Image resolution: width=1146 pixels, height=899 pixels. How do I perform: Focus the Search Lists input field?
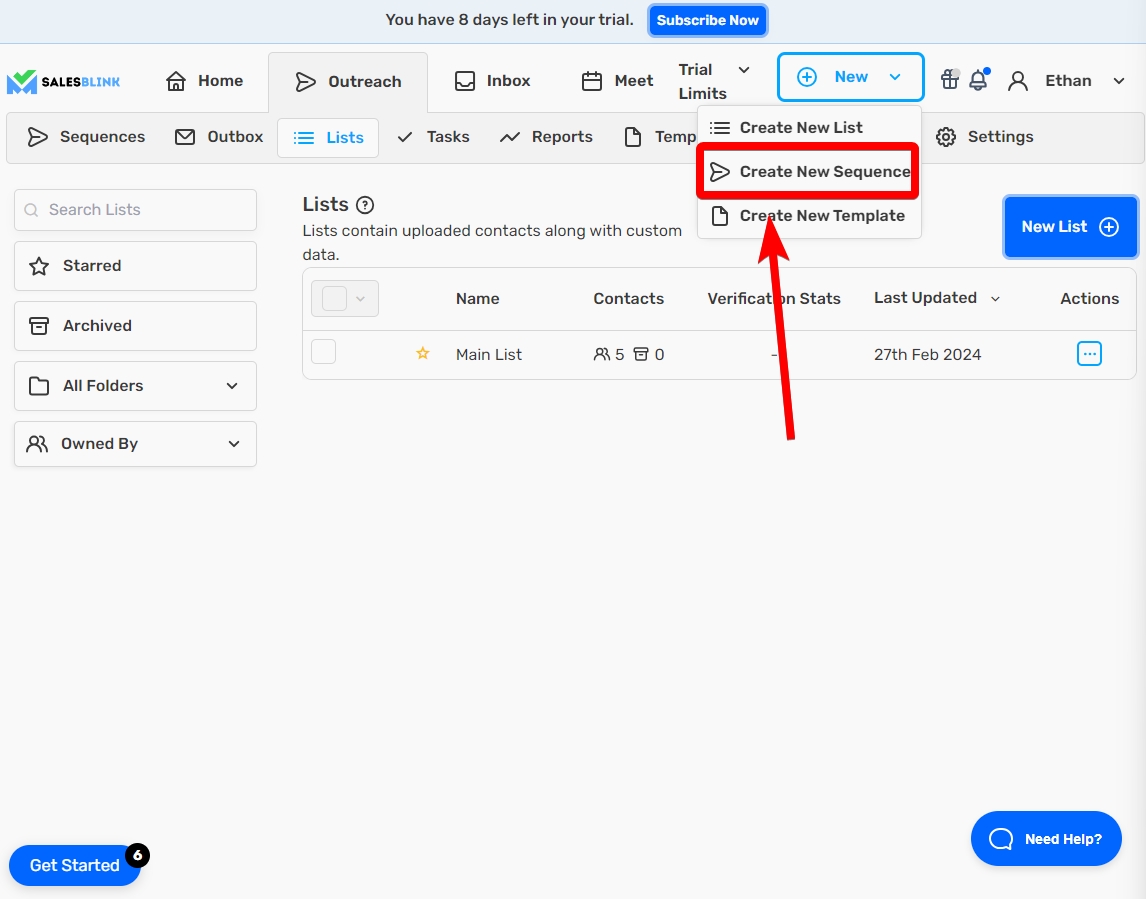coord(135,210)
